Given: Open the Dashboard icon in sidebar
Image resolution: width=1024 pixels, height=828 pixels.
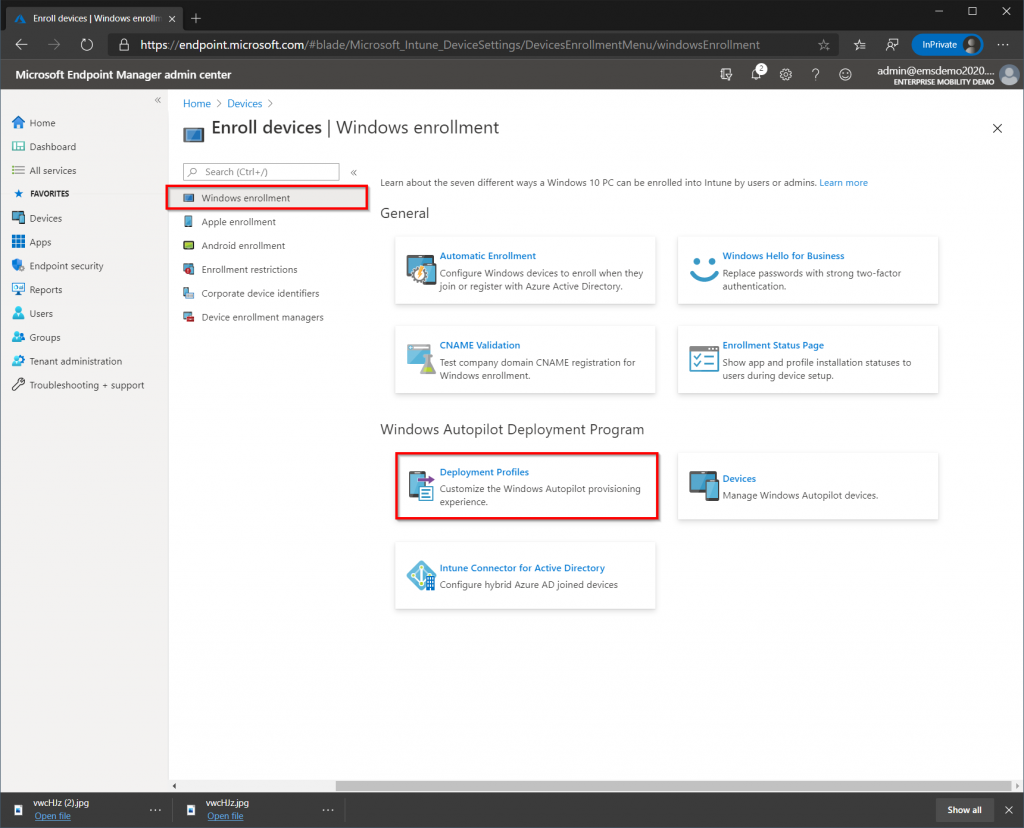Looking at the screenshot, I should 18,146.
